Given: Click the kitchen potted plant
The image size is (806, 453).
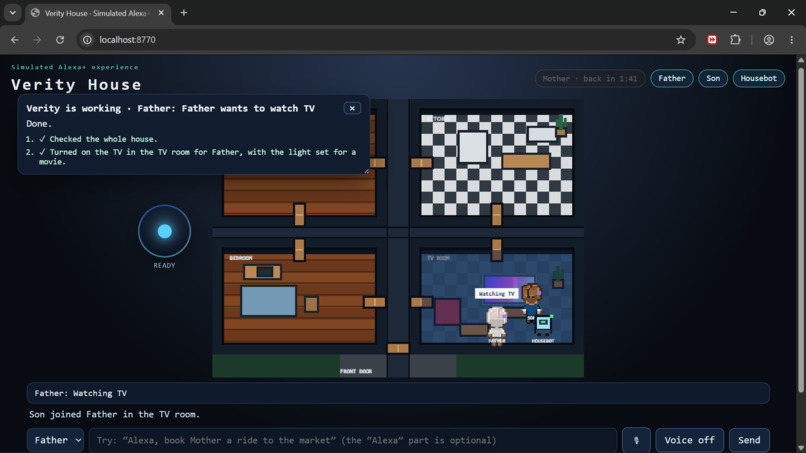Looking at the screenshot, I should coord(561,125).
